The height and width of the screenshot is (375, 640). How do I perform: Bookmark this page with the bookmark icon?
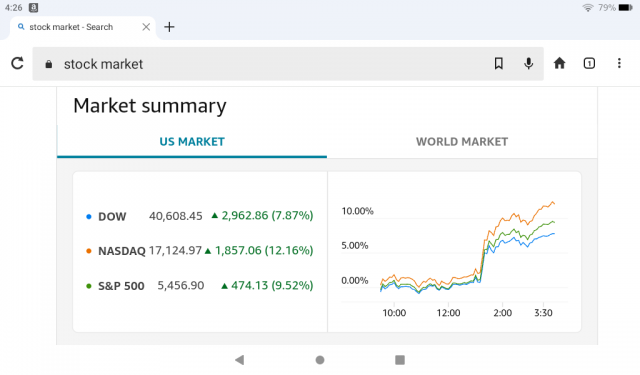click(x=498, y=63)
